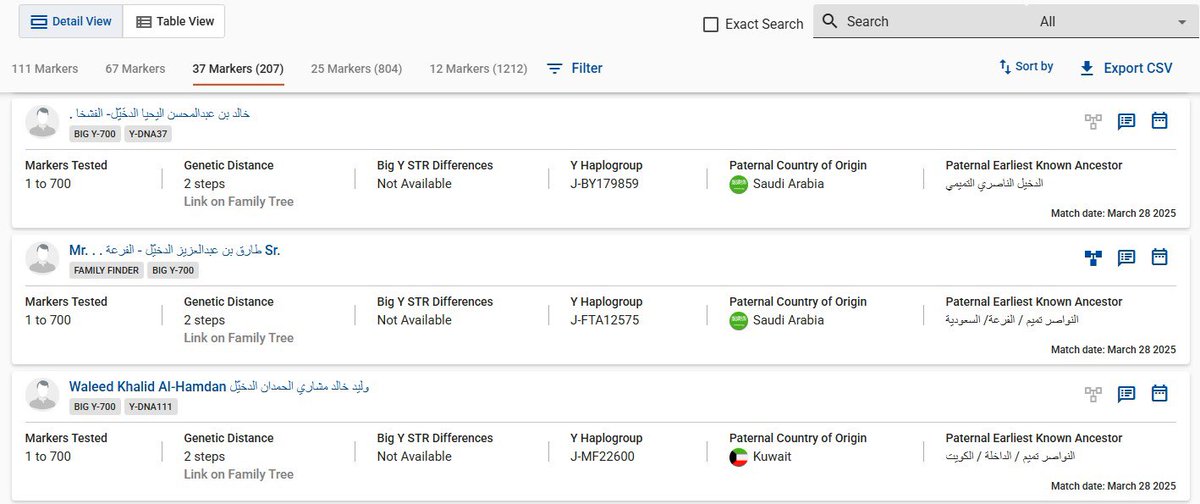Open family tree icon for J-BY179859 match
This screenshot has width=1200, height=504.
tap(1093, 121)
